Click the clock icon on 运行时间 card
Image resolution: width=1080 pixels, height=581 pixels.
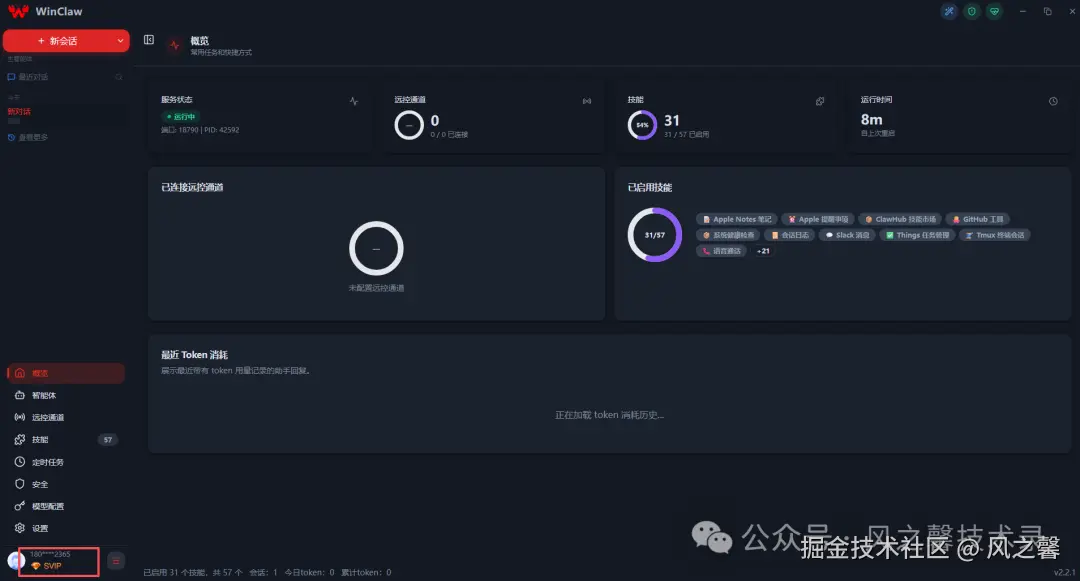(x=1053, y=101)
